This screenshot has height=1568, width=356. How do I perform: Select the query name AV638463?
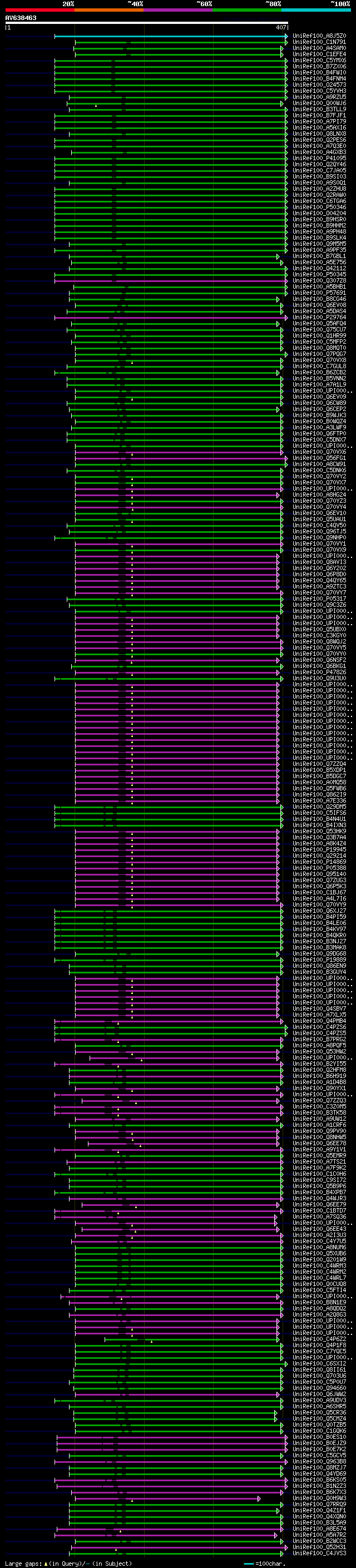click(21, 18)
